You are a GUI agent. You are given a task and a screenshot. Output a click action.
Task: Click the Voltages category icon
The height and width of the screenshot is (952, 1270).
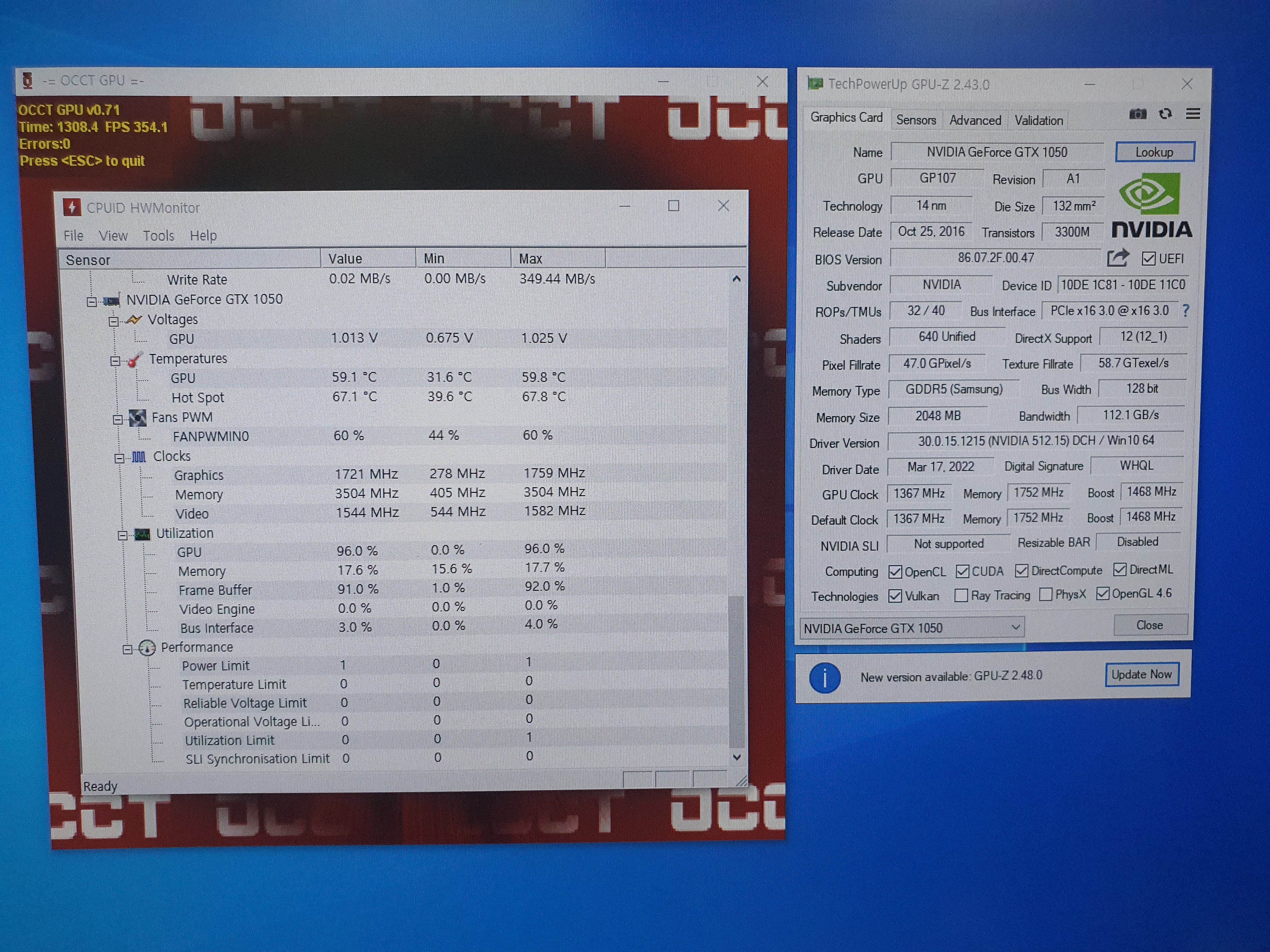coord(134,320)
